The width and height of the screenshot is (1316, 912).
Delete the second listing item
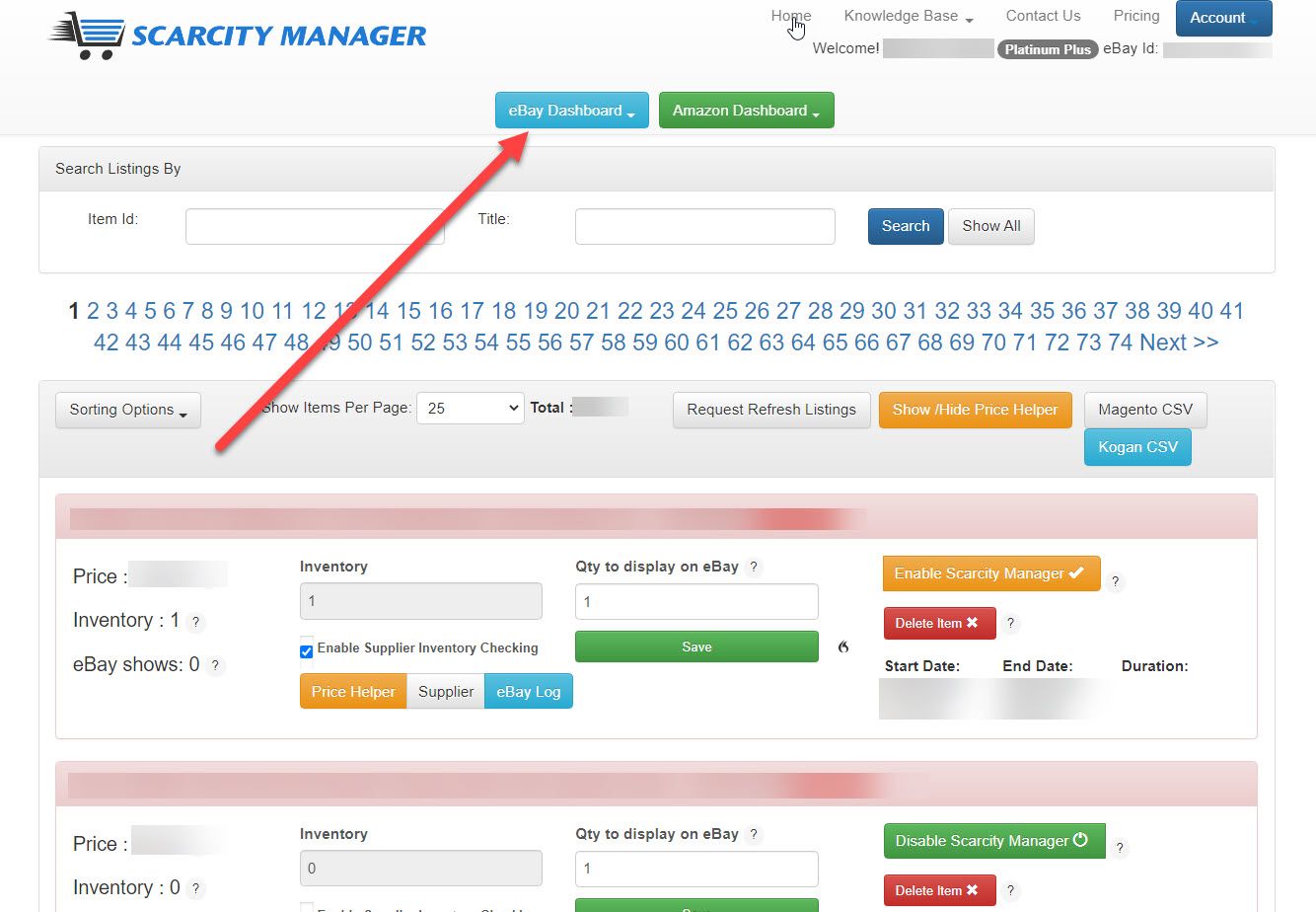click(939, 890)
